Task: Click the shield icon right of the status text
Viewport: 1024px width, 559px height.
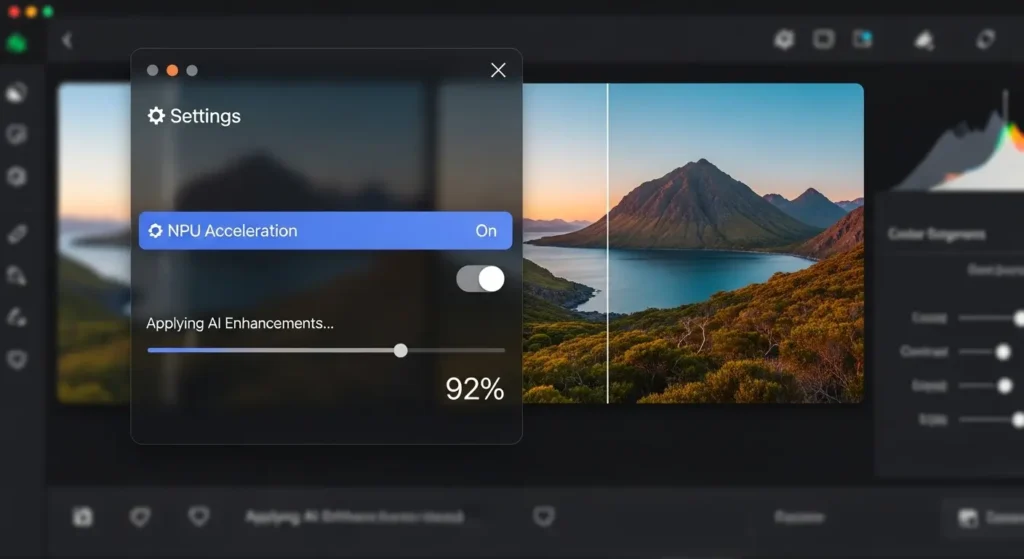Action: [543, 517]
